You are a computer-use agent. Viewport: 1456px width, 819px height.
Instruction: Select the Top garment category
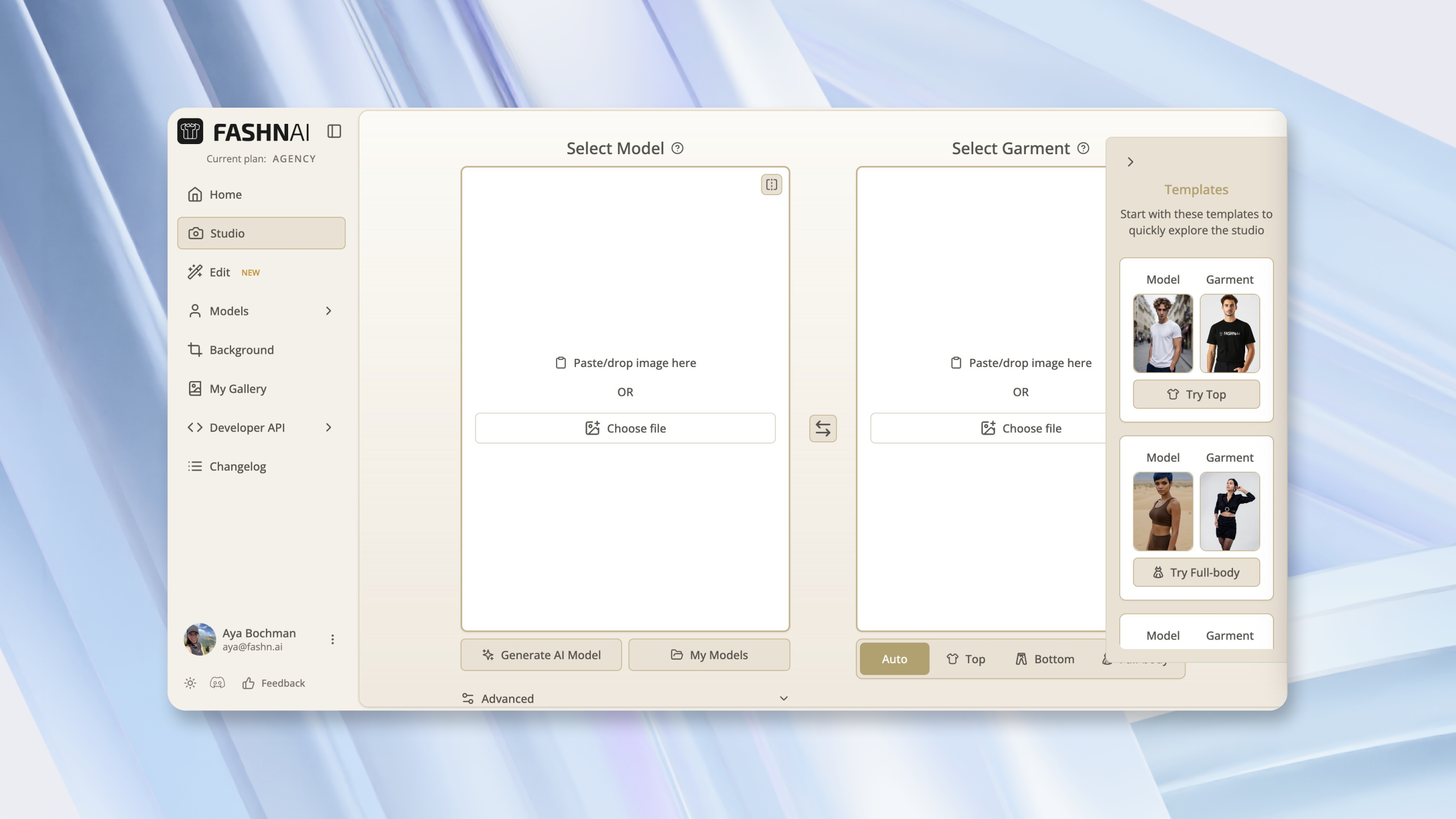click(966, 658)
